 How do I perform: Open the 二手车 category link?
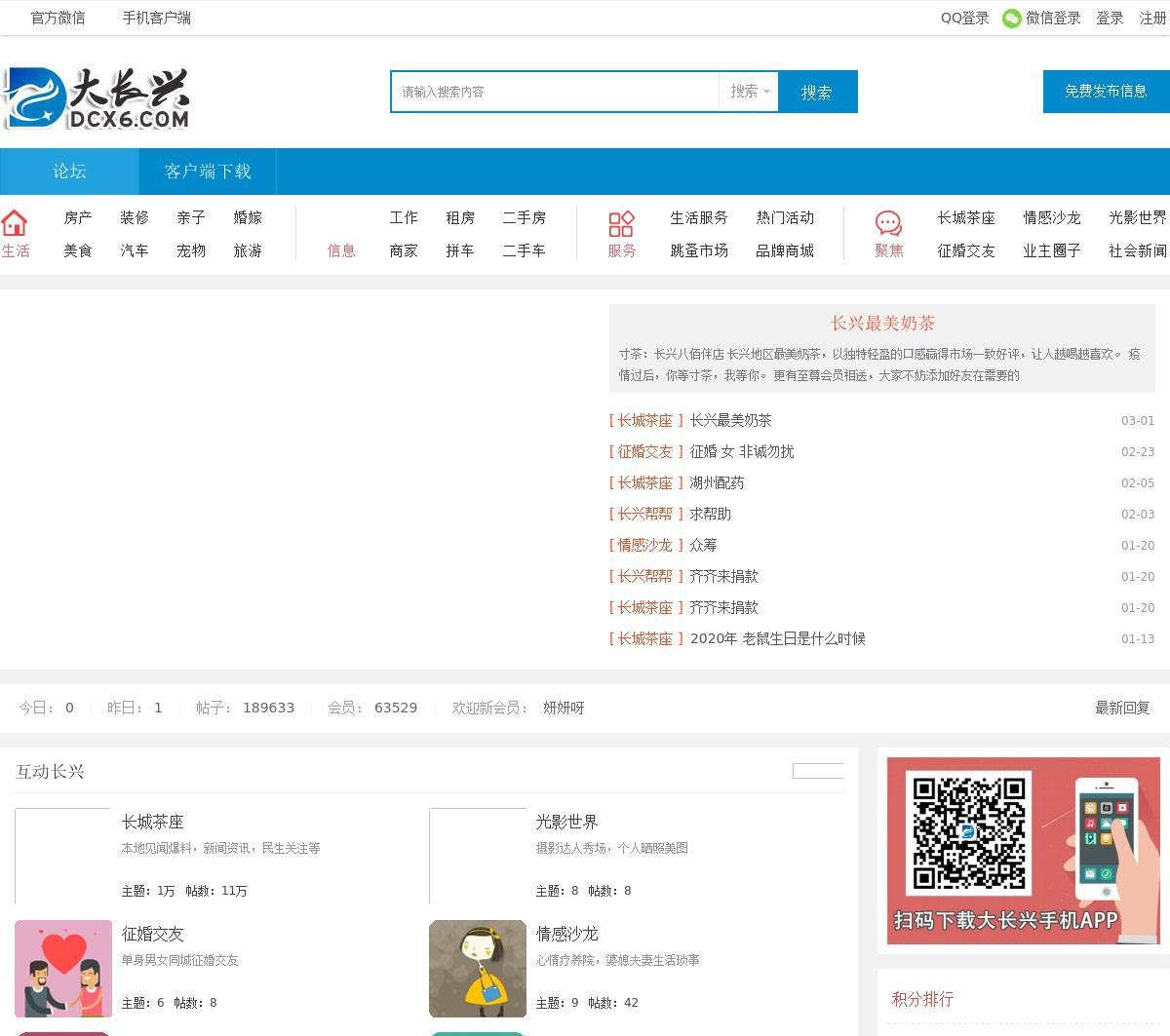coord(524,250)
